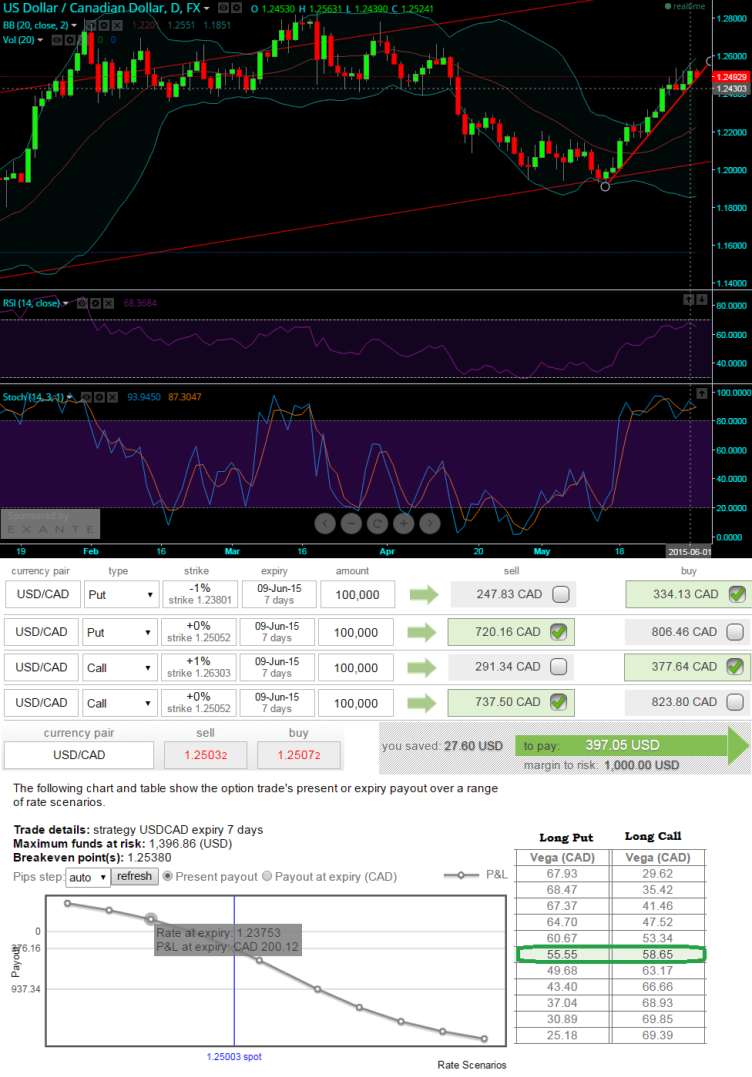Click the buy rate 1.25072 button
This screenshot has height=1077, width=752.
click(x=299, y=755)
